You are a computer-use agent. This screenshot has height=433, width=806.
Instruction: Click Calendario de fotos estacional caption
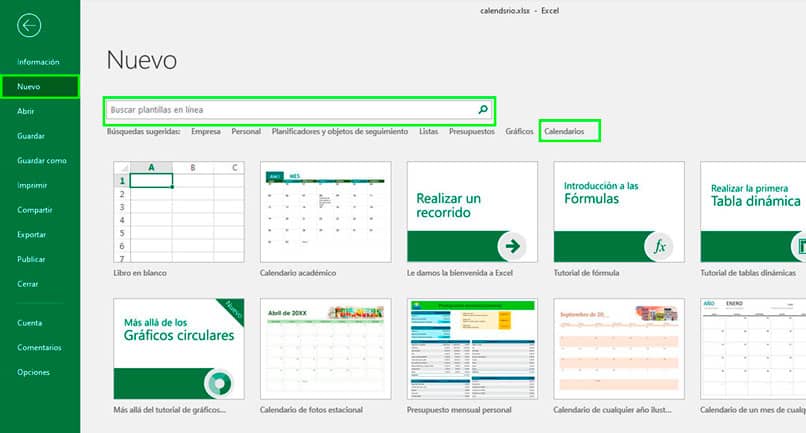pyautogui.click(x=311, y=410)
